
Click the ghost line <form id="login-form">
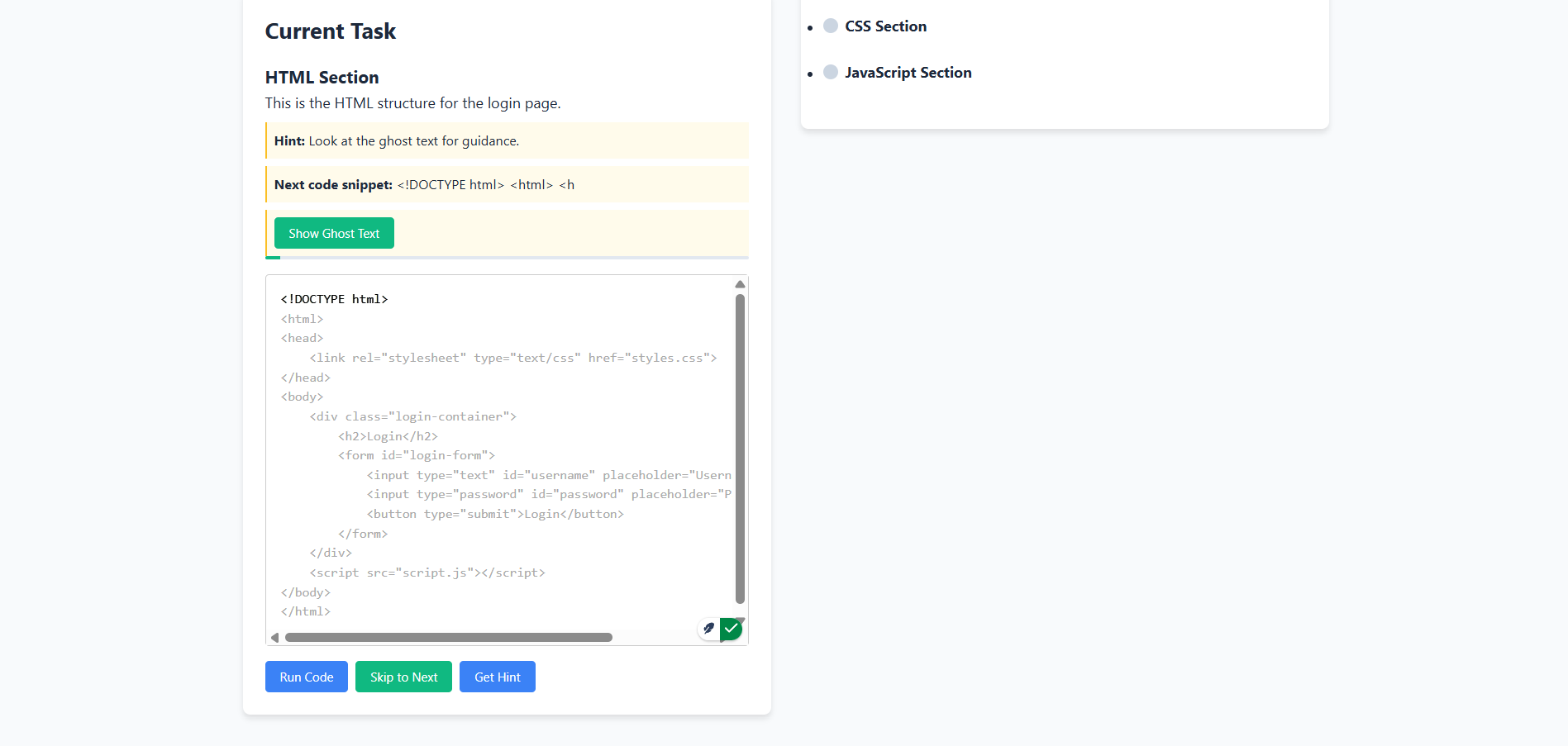click(x=417, y=455)
